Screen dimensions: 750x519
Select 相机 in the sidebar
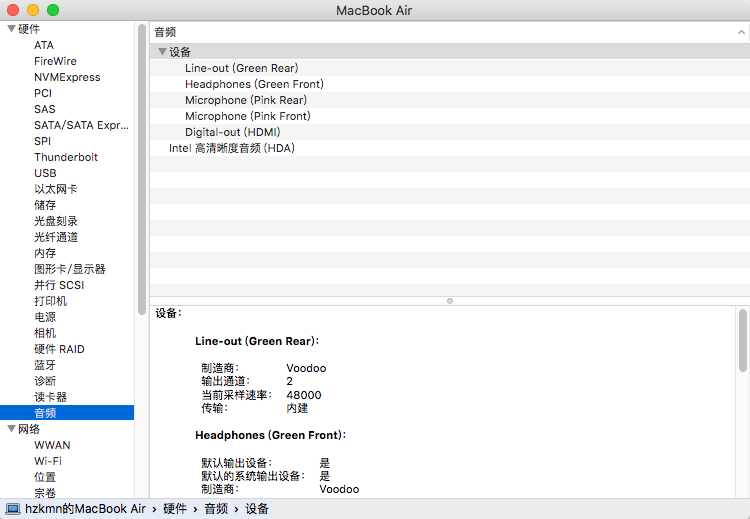[45, 333]
